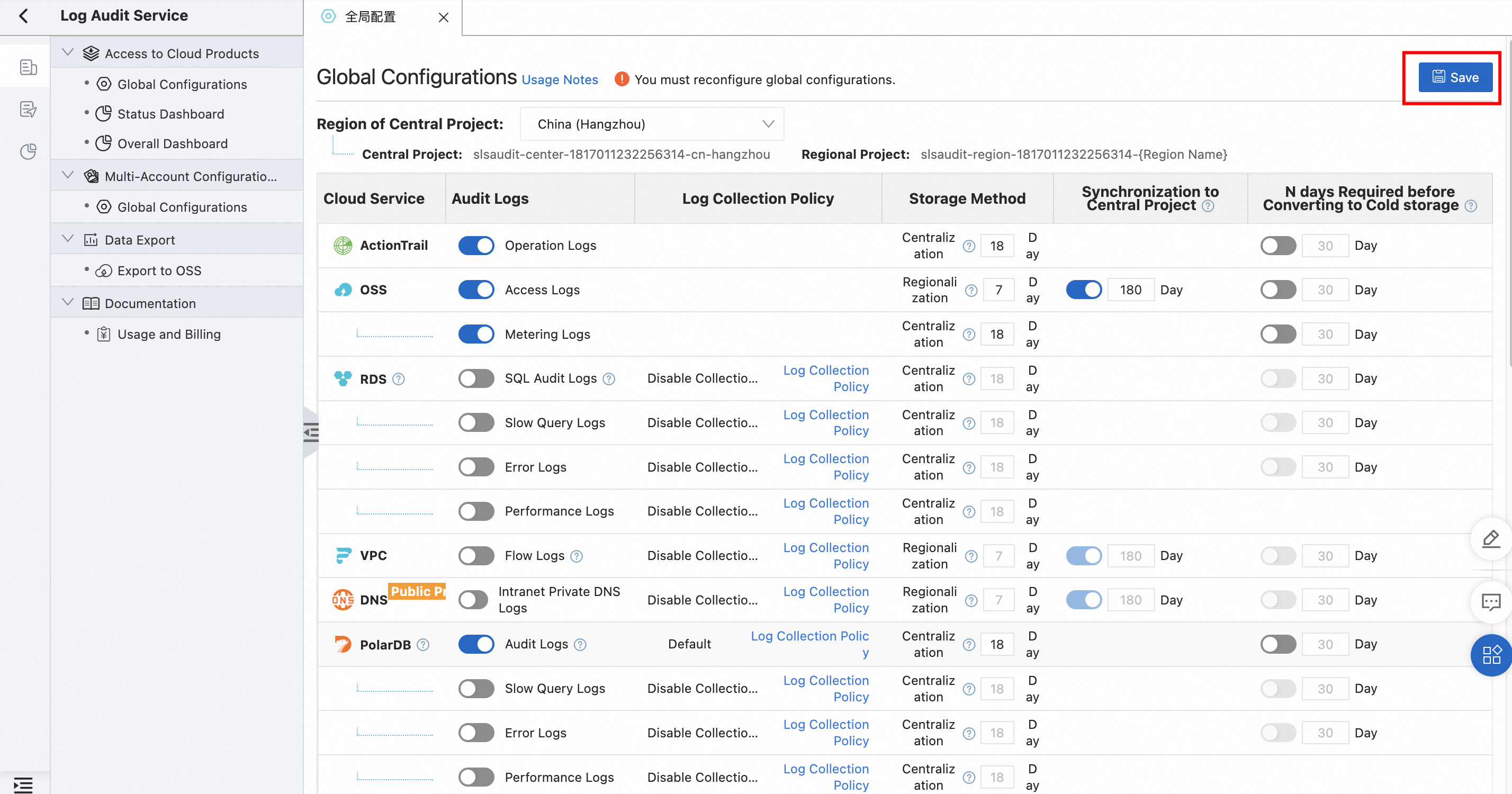Toggle ActionTrail Operation Logs switch
This screenshot has width=1512, height=794.
tap(476, 245)
